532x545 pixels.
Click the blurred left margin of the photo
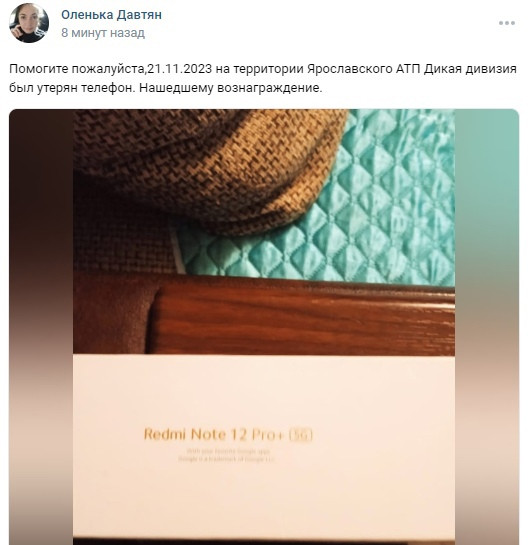[x=41, y=327]
